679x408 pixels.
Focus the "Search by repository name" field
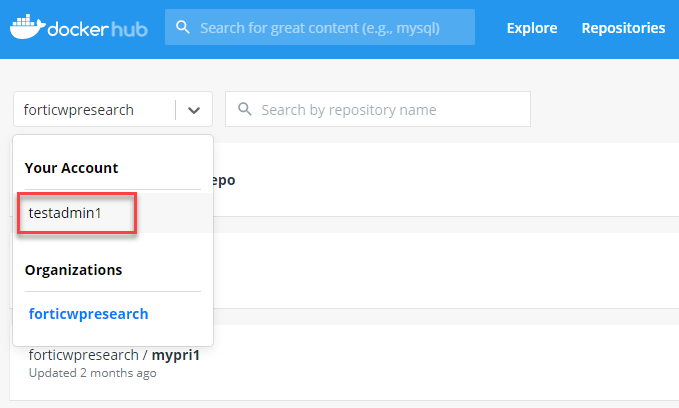[390, 110]
